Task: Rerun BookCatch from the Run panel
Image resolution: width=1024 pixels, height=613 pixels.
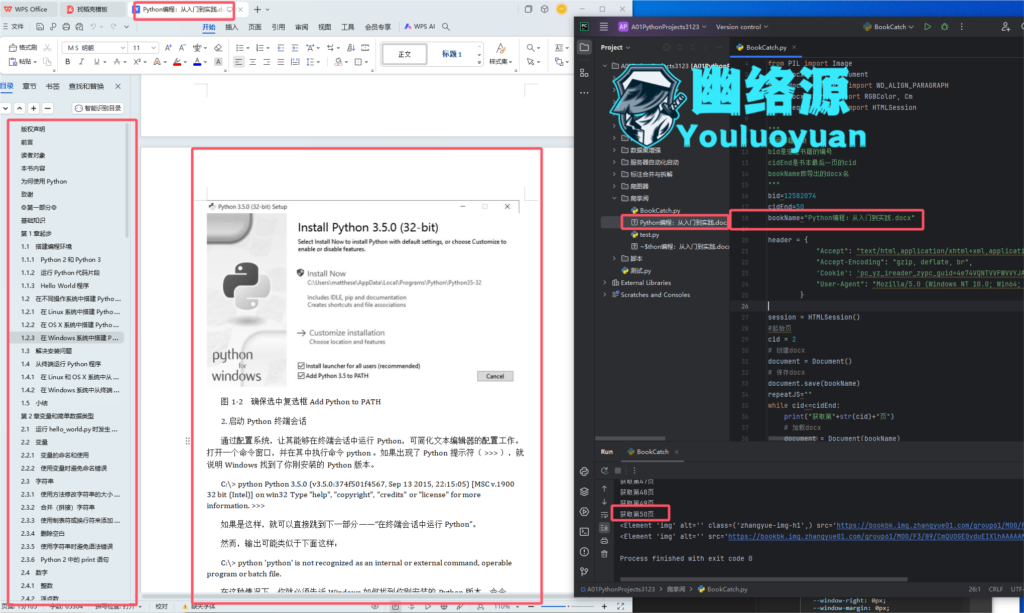Action: point(605,470)
